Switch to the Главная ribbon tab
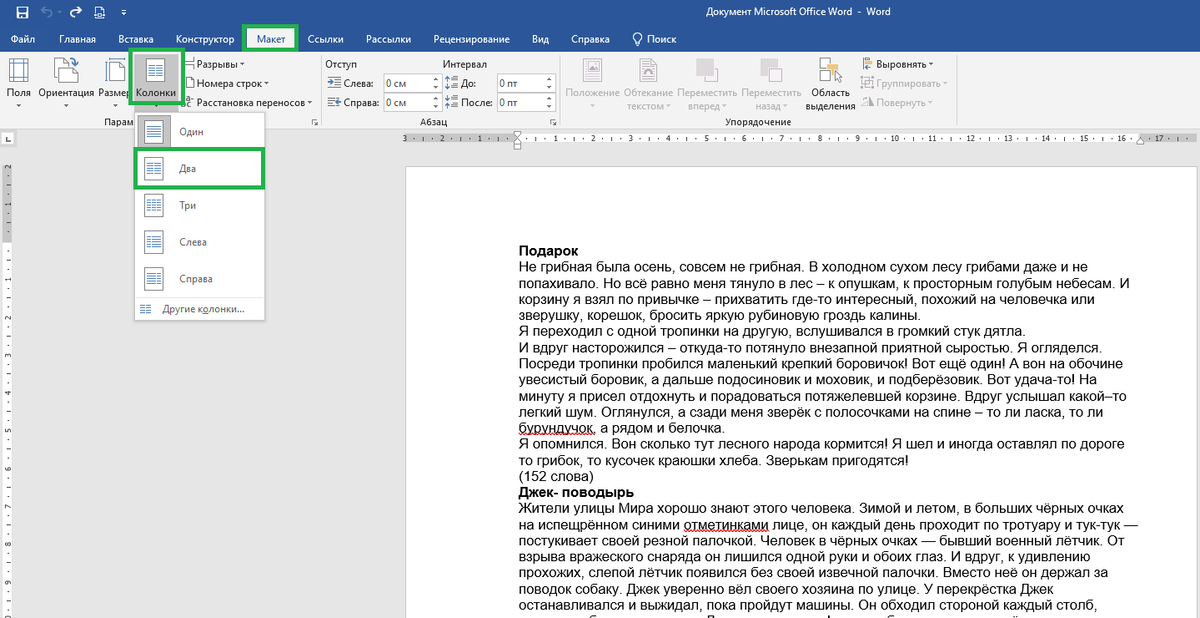This screenshot has width=1200, height=618. click(77, 39)
